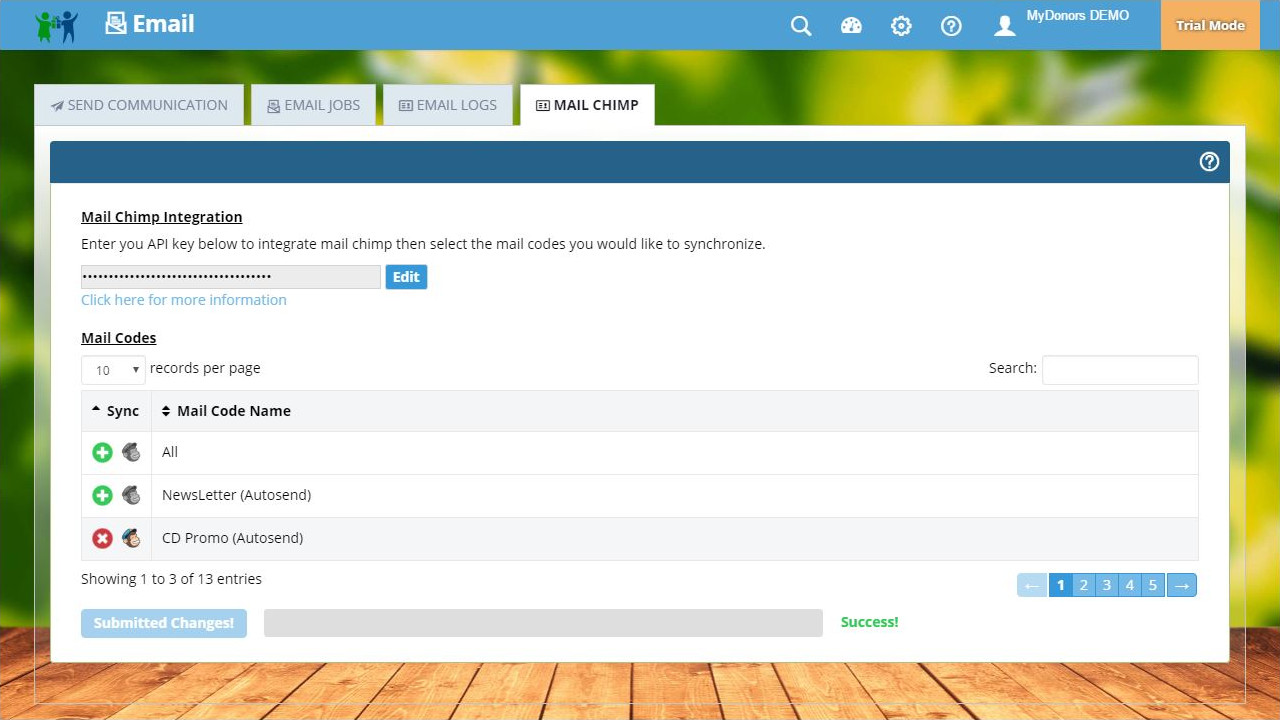The image size is (1280, 720).
Task: Go to page 5 of mail codes
Action: (1152, 585)
